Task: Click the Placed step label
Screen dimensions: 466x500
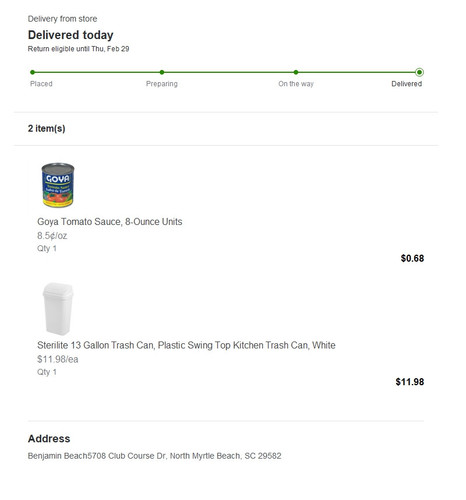Action: [x=41, y=84]
